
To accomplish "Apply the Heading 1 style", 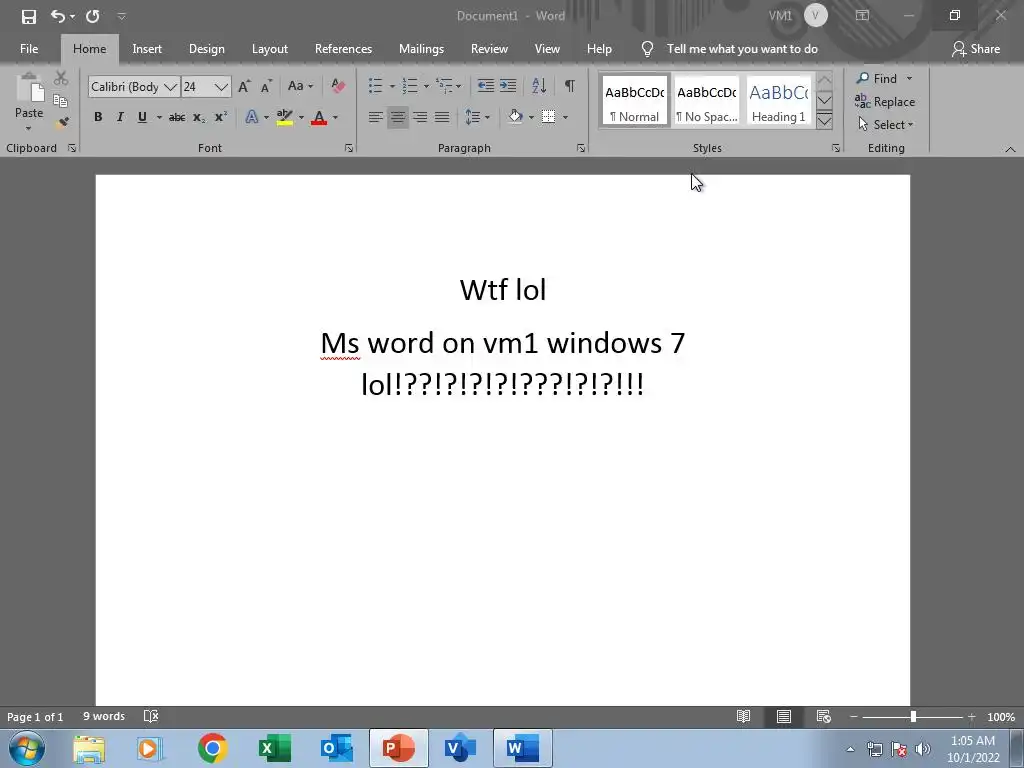I will (778, 101).
